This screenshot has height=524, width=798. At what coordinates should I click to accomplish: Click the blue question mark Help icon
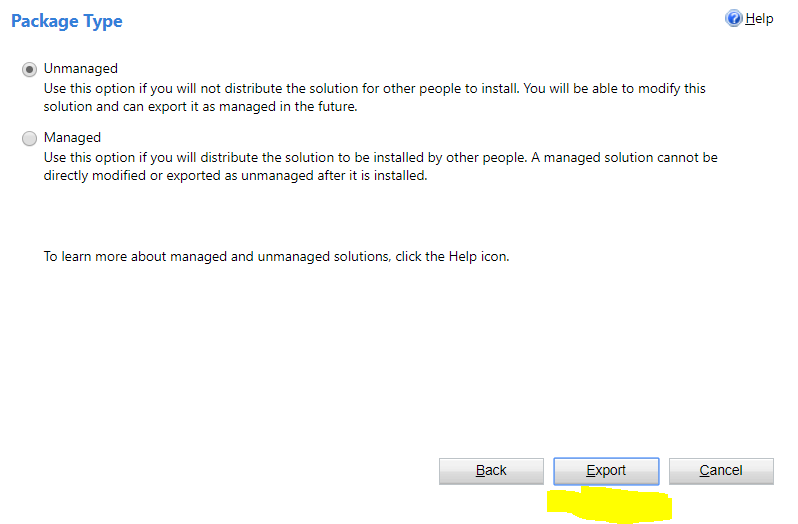733,18
